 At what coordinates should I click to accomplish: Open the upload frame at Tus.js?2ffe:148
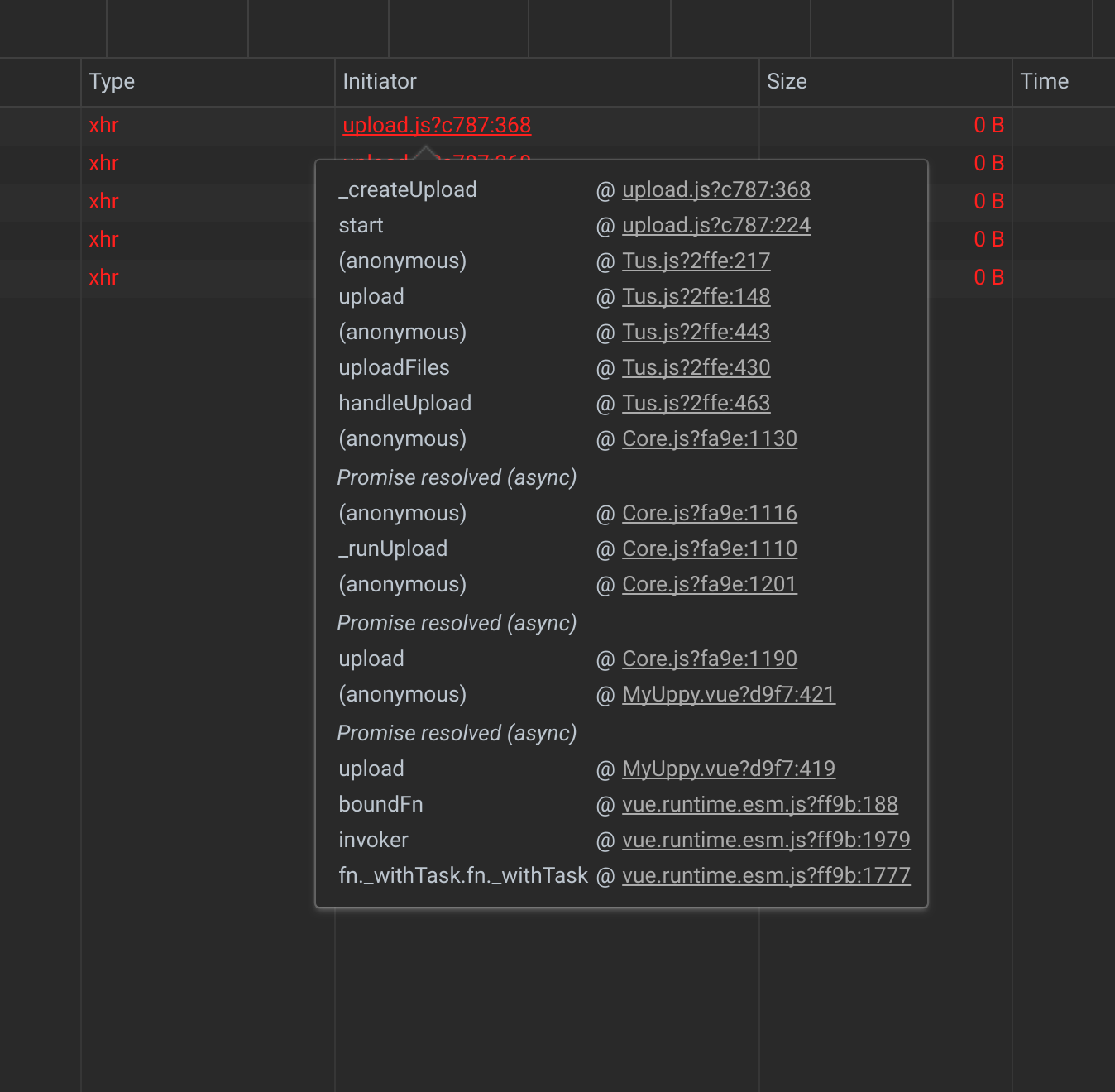tap(696, 296)
